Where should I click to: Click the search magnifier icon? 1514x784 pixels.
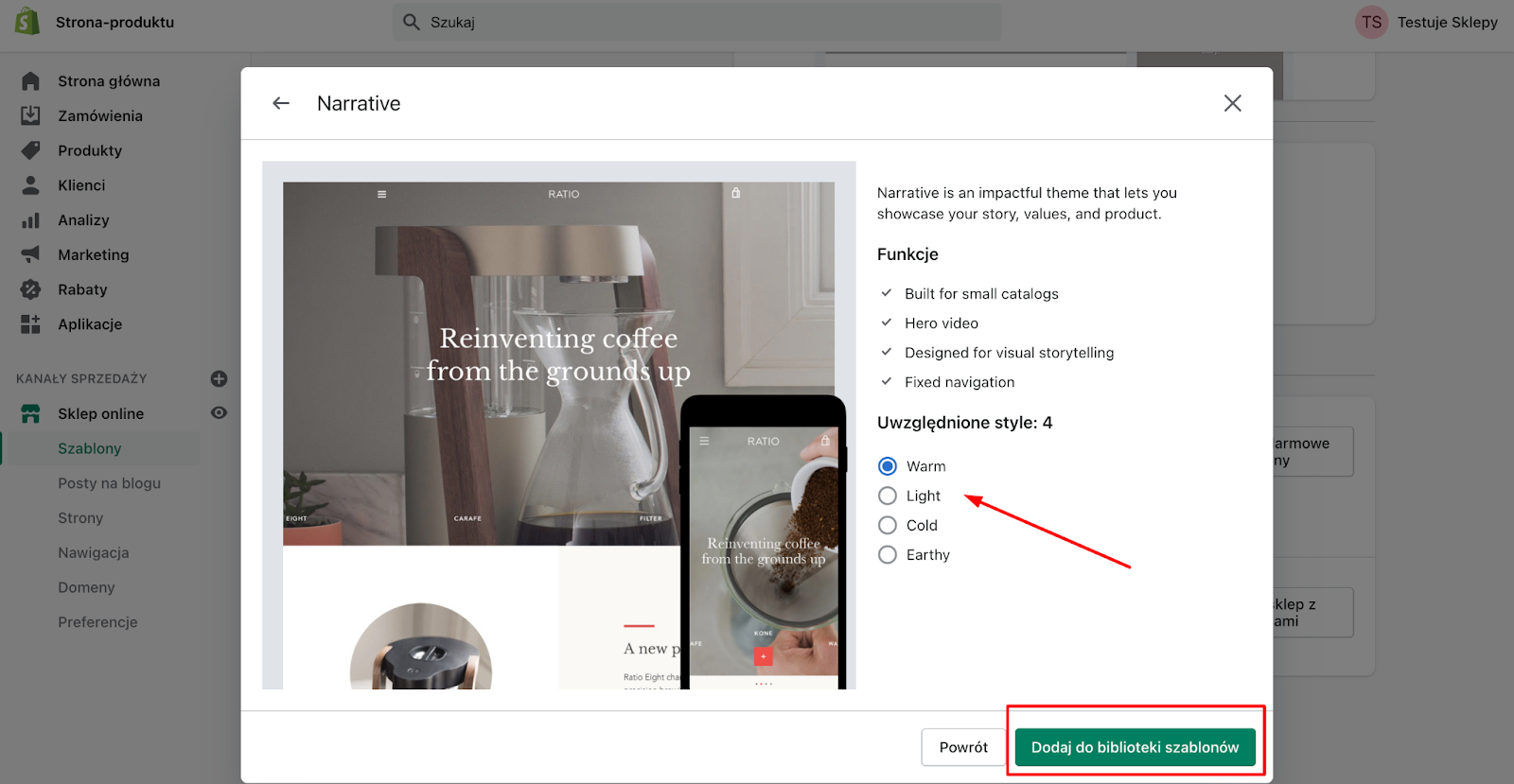tap(412, 22)
